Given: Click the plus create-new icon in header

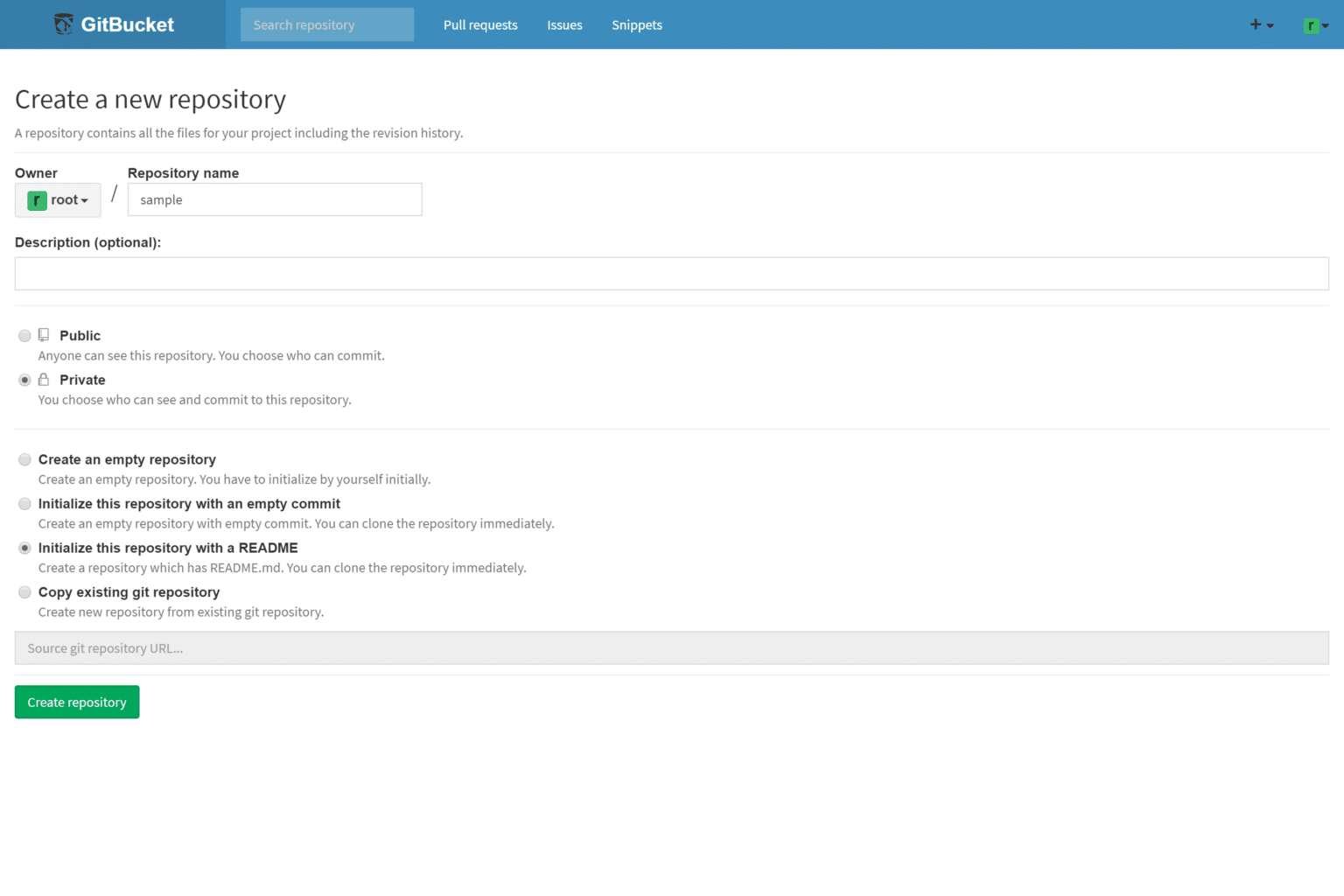Looking at the screenshot, I should pyautogui.click(x=1256, y=24).
